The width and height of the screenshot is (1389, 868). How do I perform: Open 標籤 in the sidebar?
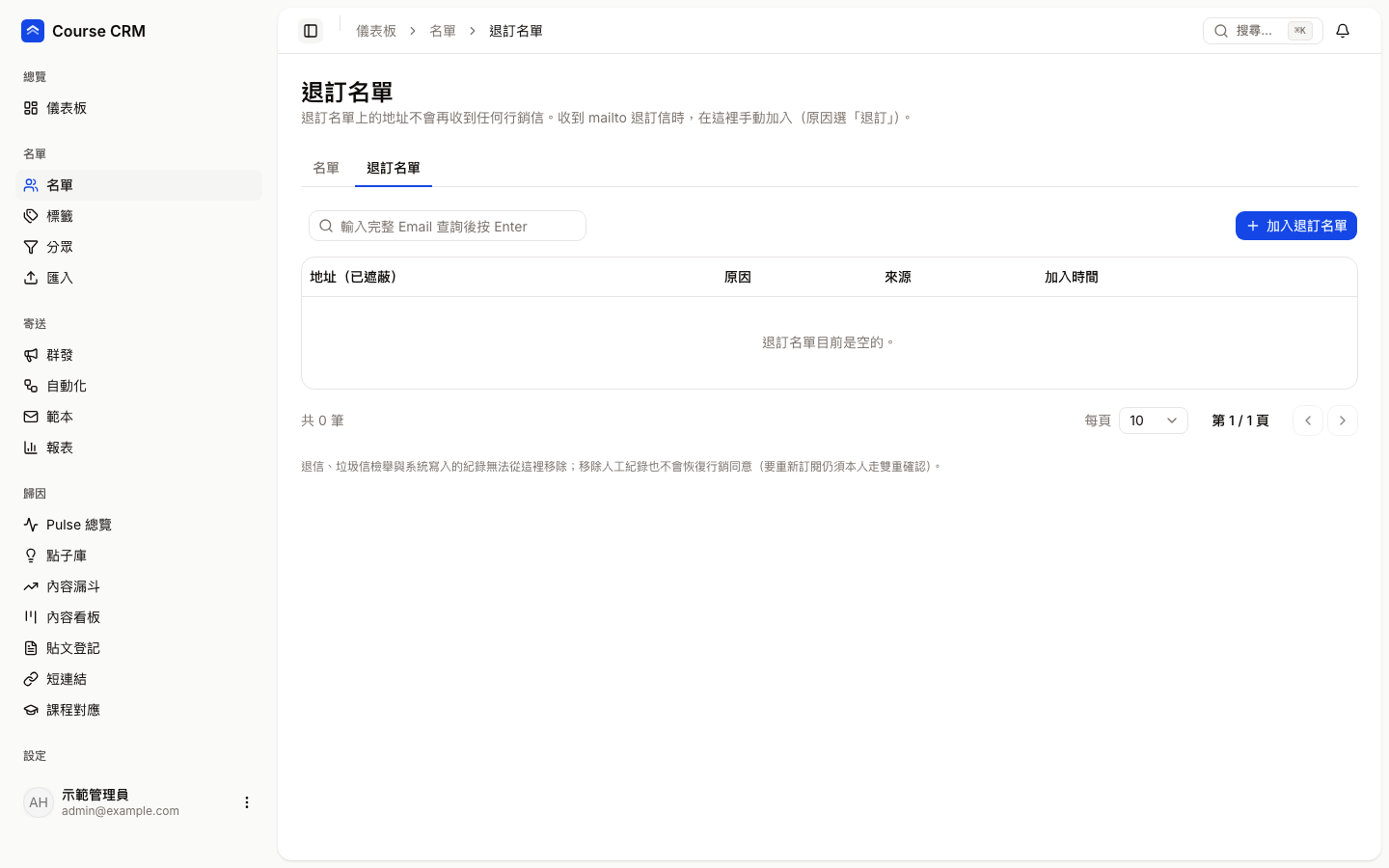pyautogui.click(x=139, y=216)
